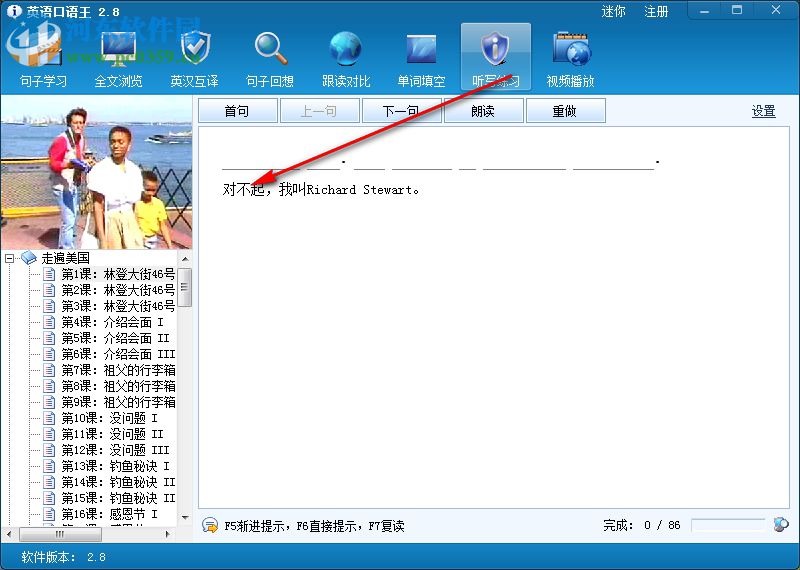Open lesson 第7课: 祖父的行李箱
The width and height of the screenshot is (800, 570).
tap(118, 370)
